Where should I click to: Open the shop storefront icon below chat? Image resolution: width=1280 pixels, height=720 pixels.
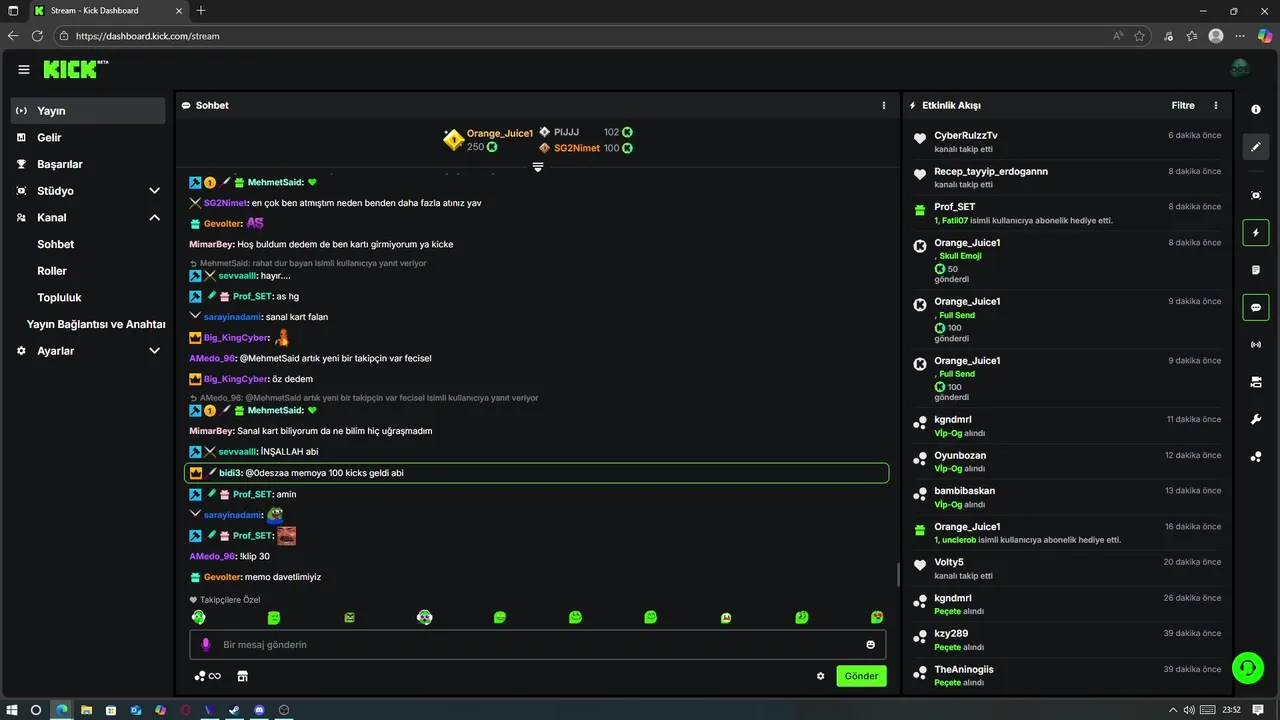[242, 676]
